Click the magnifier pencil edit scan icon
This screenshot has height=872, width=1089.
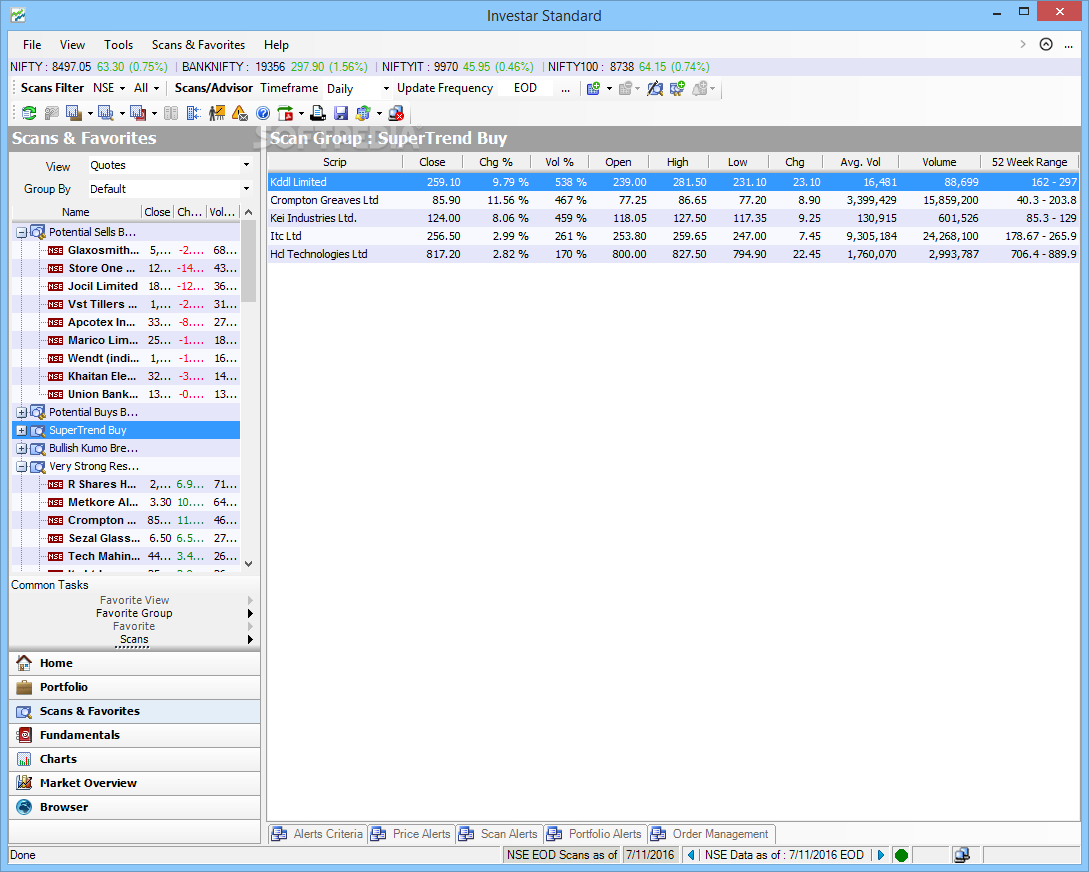[x=655, y=88]
